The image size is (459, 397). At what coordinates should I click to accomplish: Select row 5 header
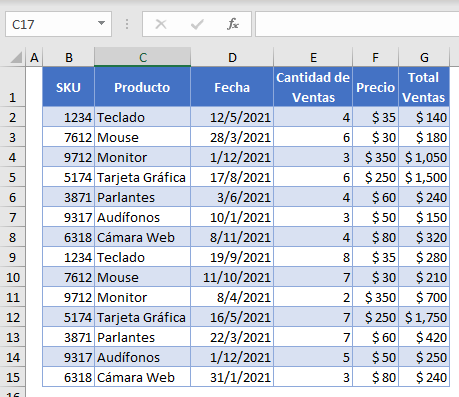coord(13,177)
